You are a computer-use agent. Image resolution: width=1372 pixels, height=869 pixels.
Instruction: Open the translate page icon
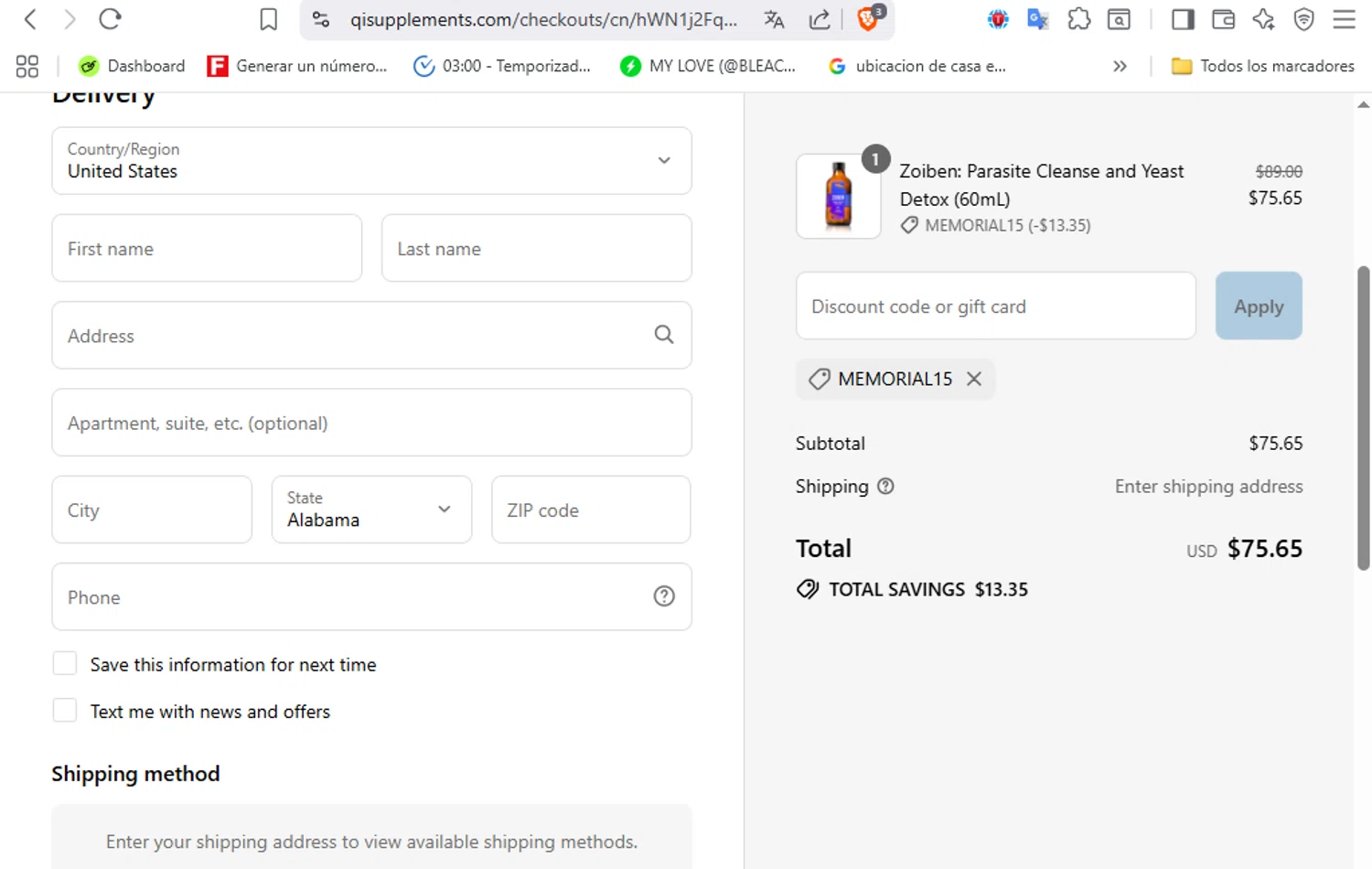(x=774, y=19)
